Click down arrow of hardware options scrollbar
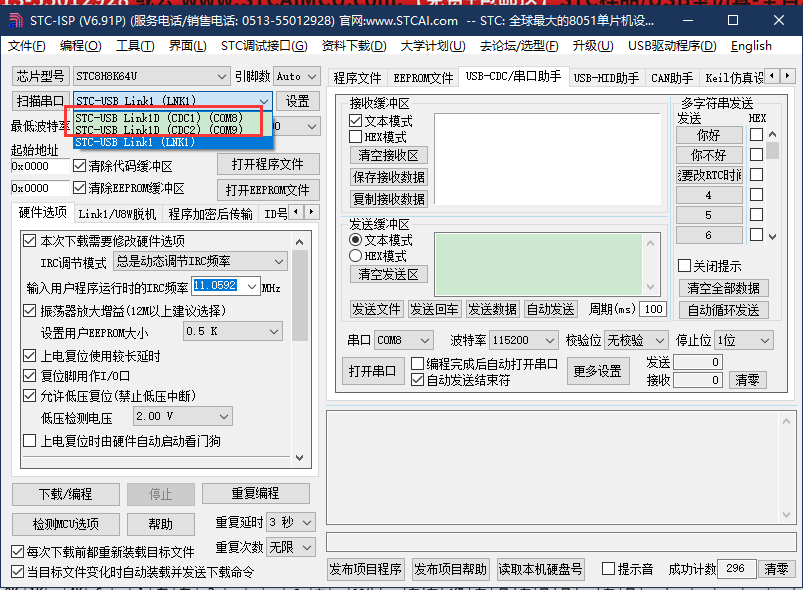This screenshot has height=590, width=803. [300, 458]
